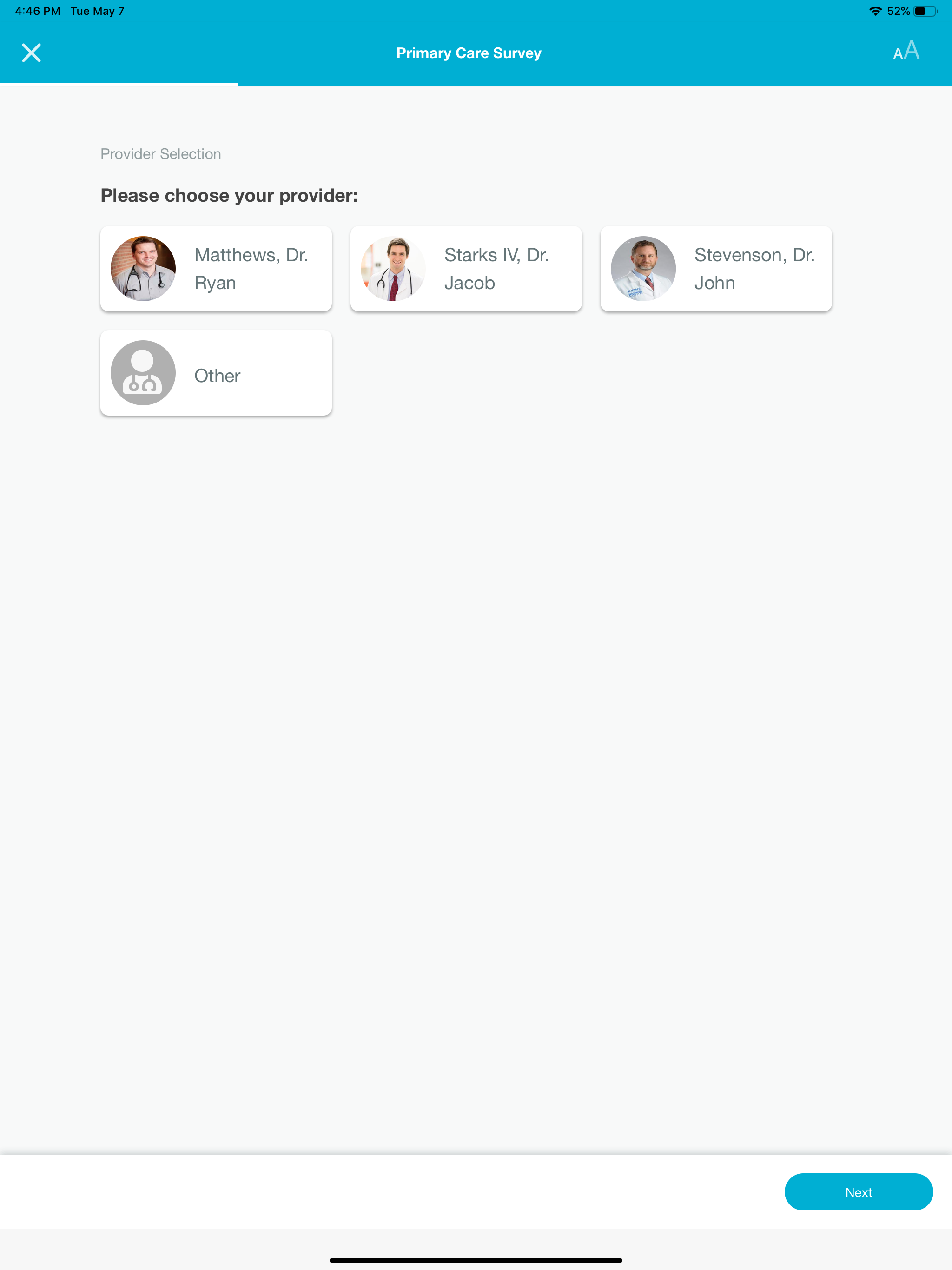Image resolution: width=952 pixels, height=1270 pixels.
Task: Close the Primary Care Survey
Action: pyautogui.click(x=31, y=53)
